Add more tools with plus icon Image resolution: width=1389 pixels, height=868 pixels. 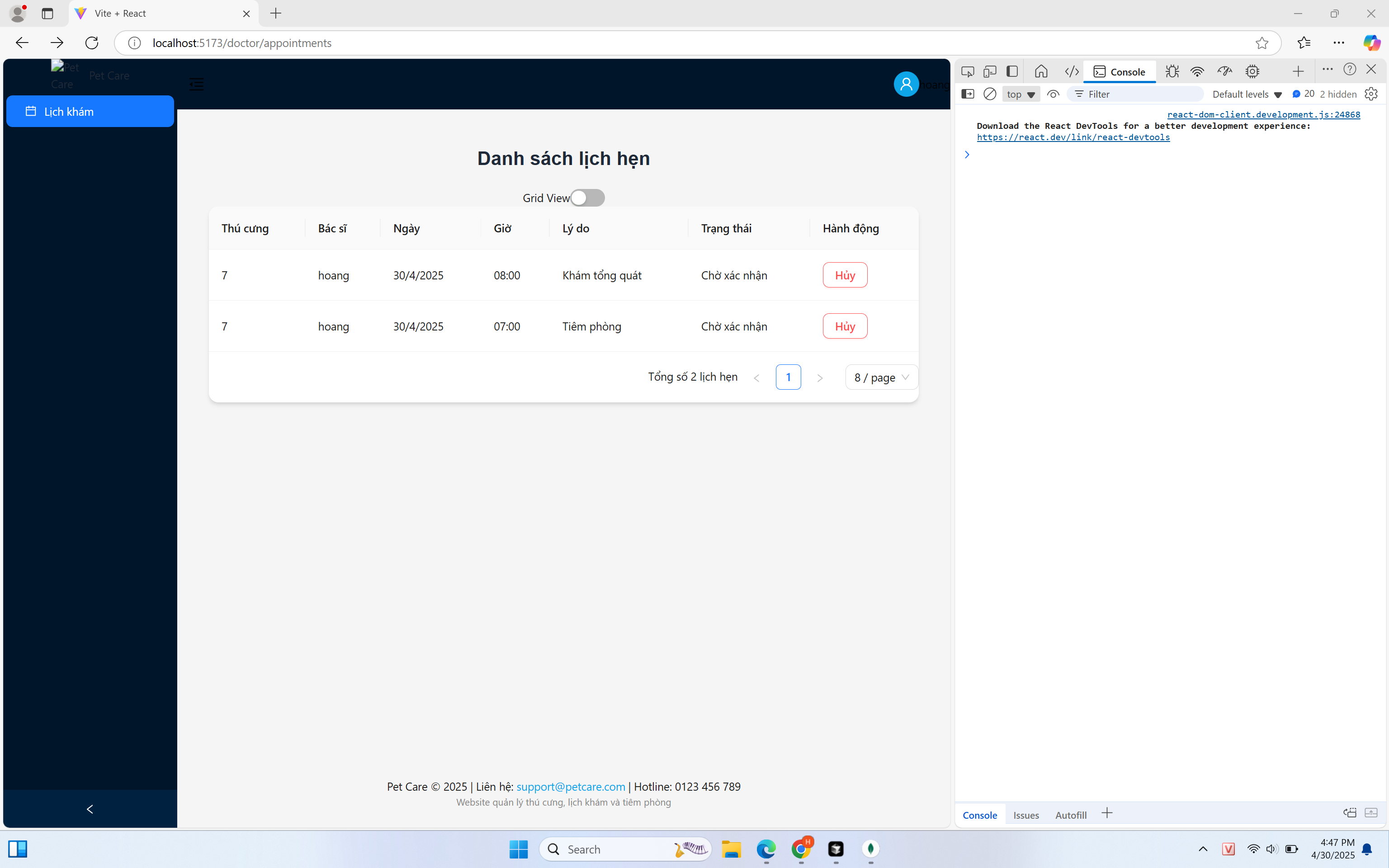coord(1298,71)
